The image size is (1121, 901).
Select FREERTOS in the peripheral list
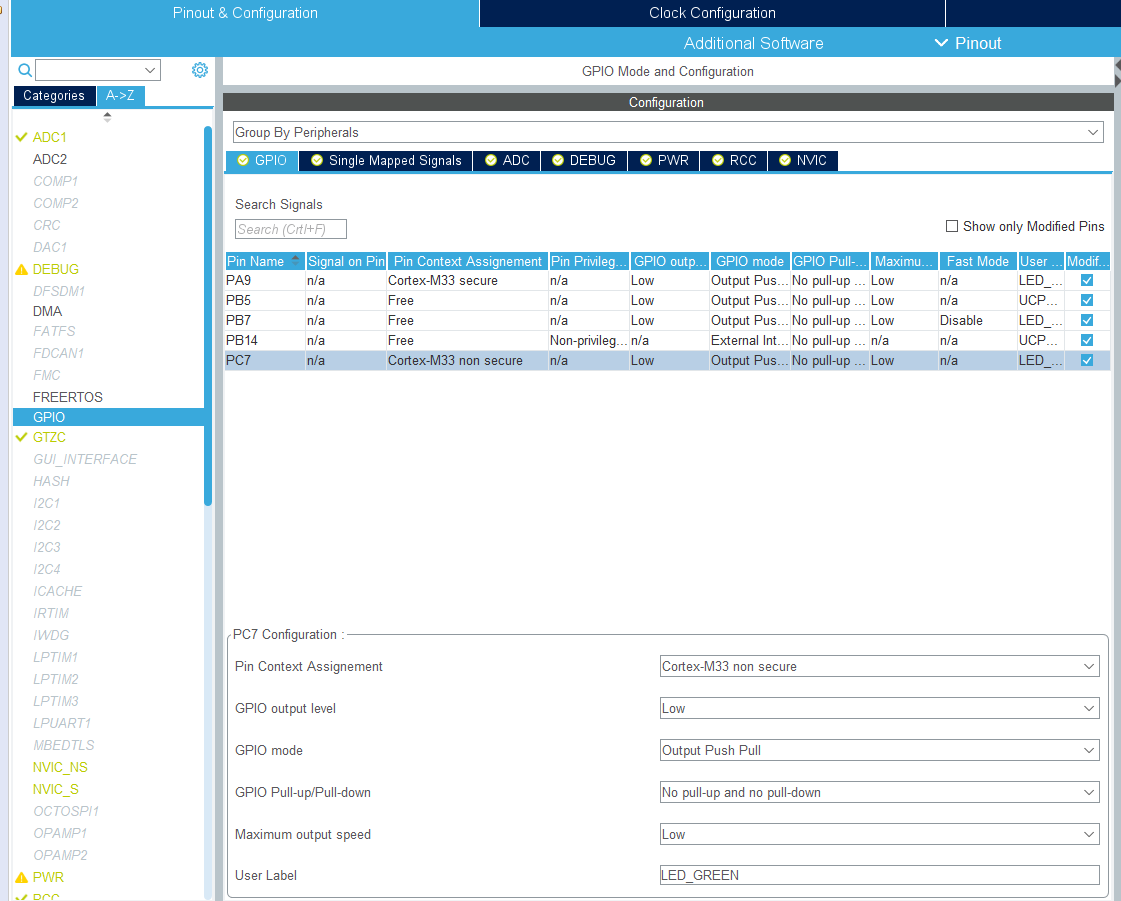(67, 397)
